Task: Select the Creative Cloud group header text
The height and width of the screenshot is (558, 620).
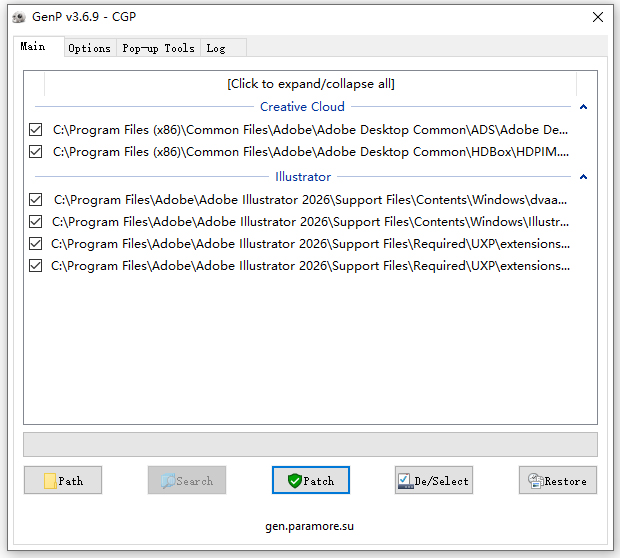Action: (302, 107)
